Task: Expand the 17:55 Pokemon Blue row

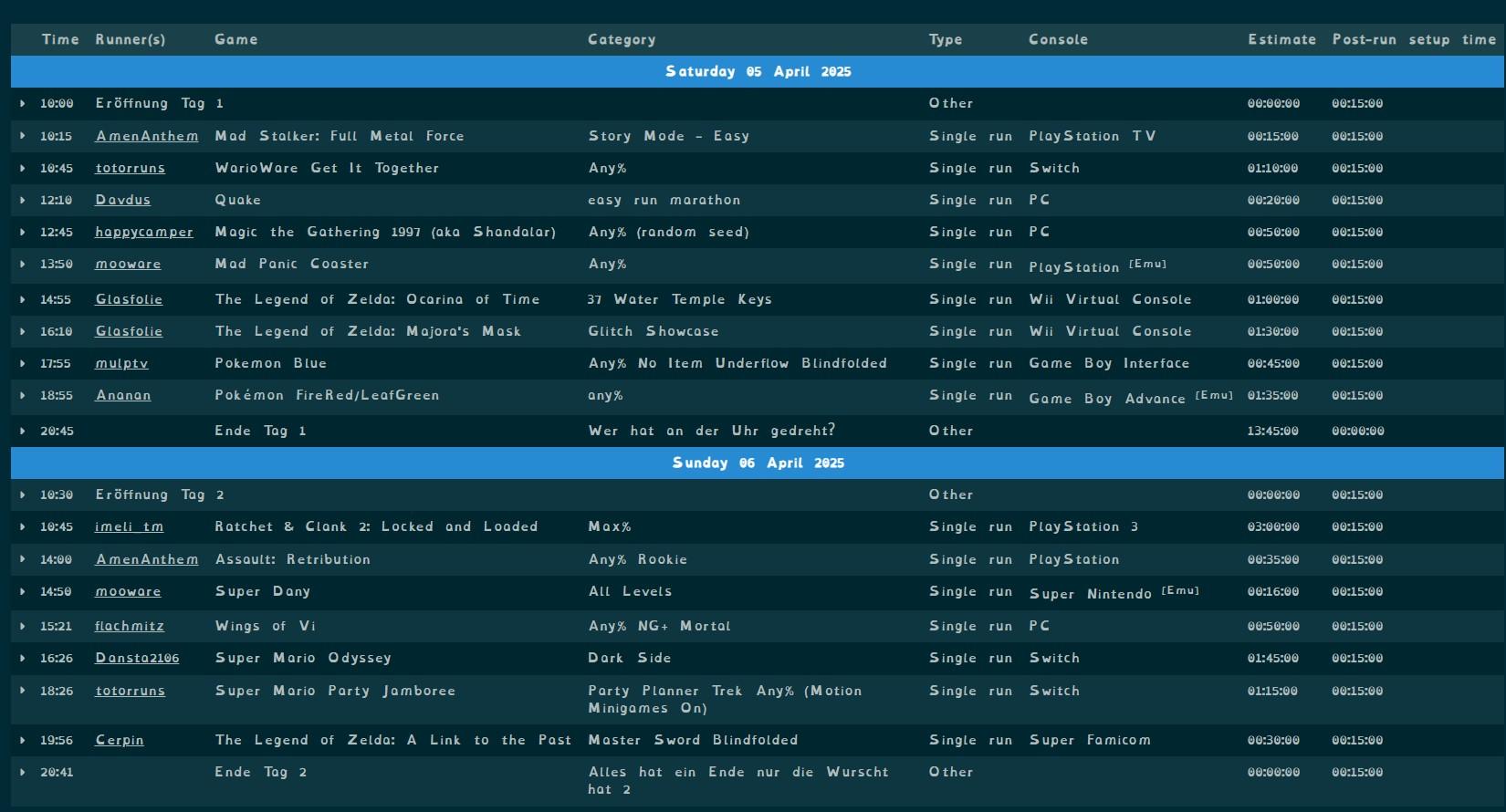Action: (23, 363)
